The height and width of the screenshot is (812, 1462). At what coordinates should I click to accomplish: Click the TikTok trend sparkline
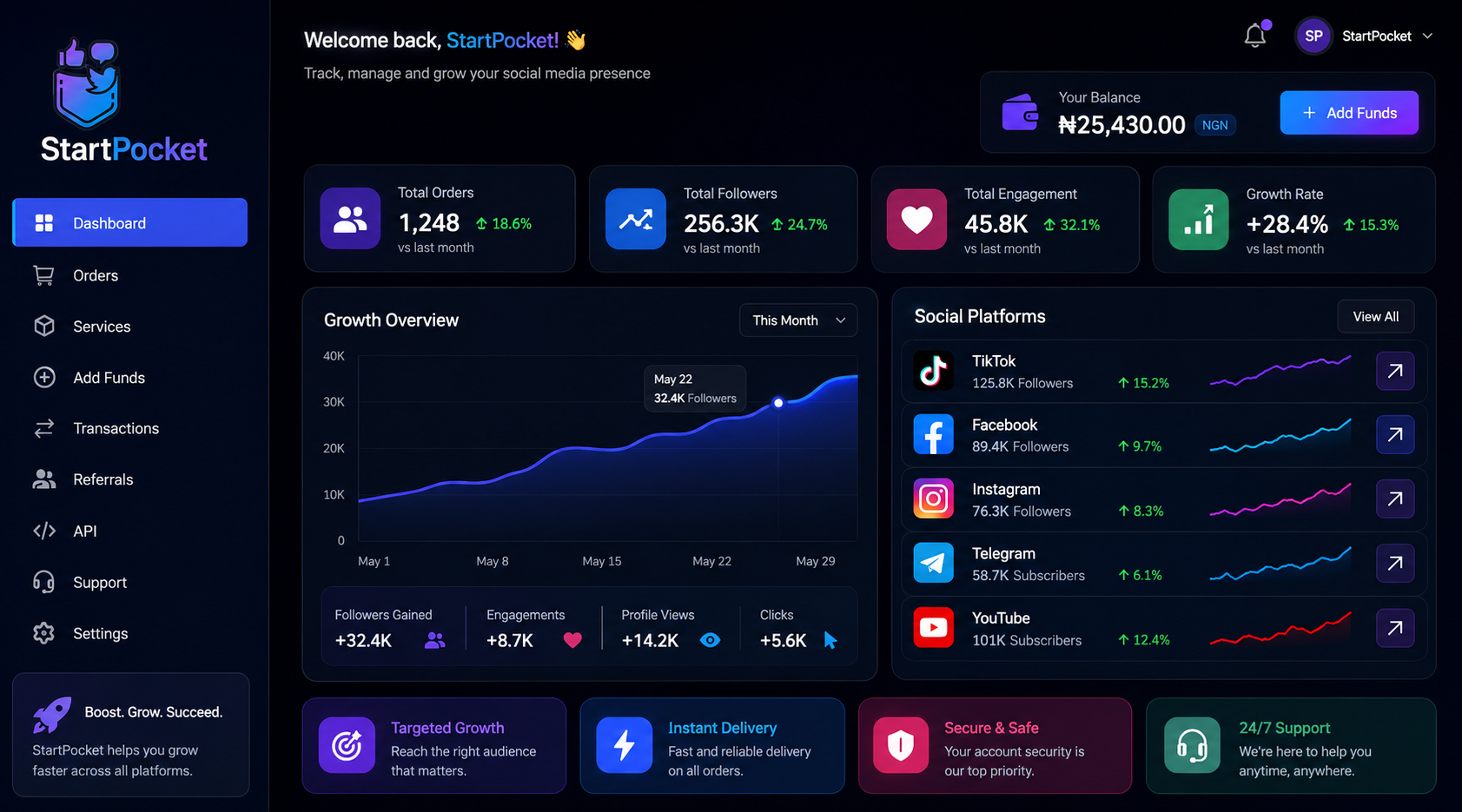coord(1280,370)
